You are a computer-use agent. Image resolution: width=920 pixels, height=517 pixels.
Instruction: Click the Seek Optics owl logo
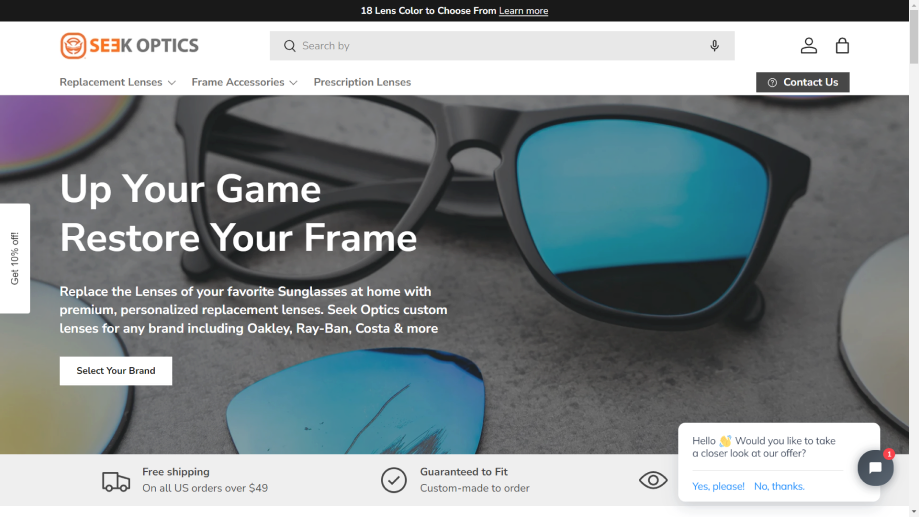click(x=74, y=46)
